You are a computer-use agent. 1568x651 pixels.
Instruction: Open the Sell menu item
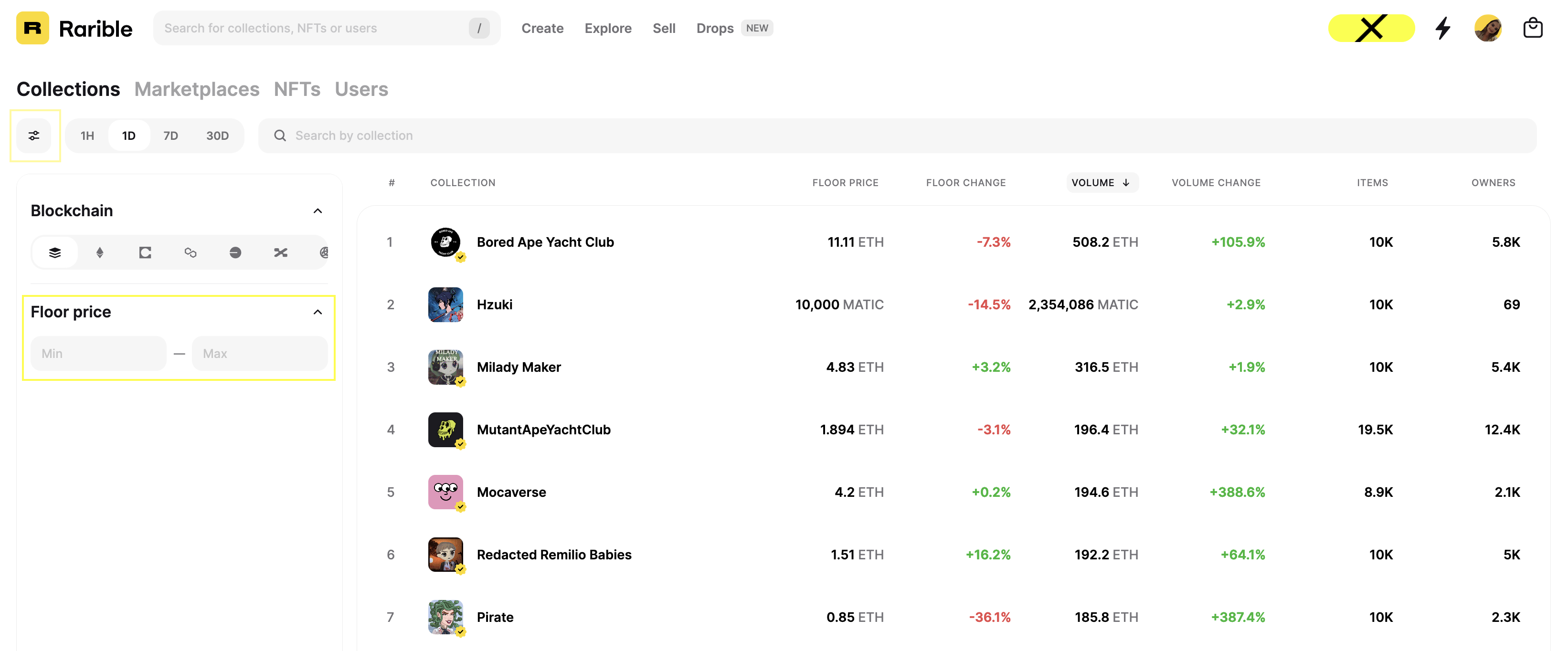pos(664,28)
